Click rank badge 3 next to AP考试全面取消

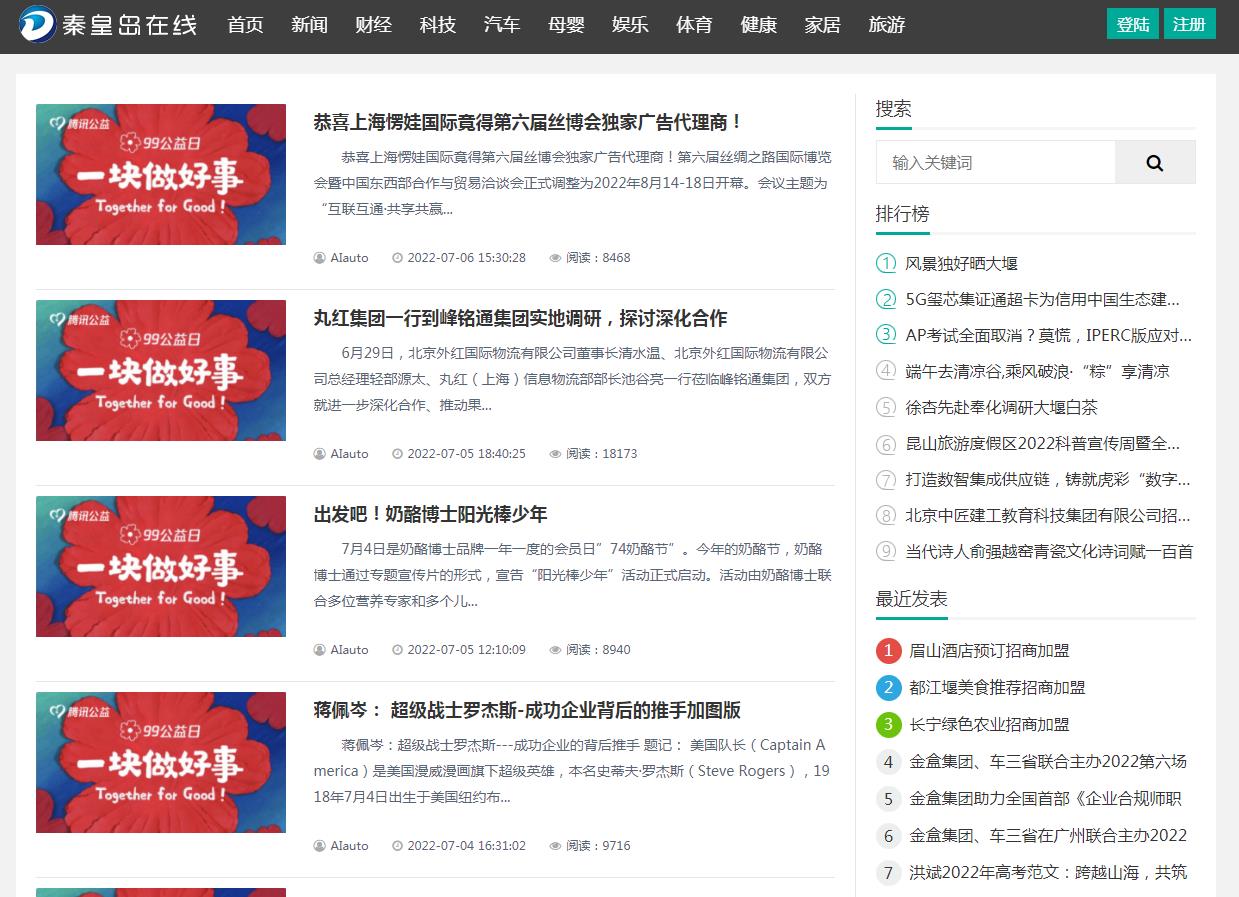pos(886,335)
